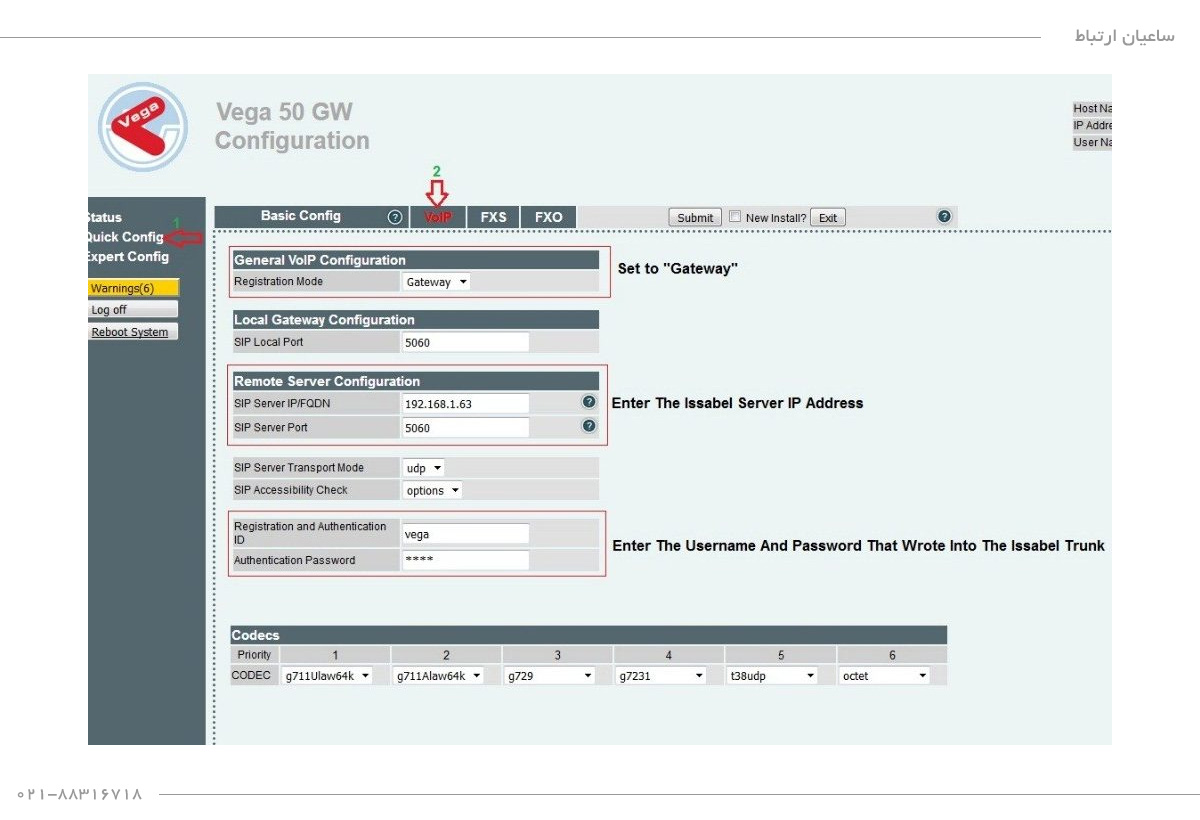Open priority 5 codec t38udp dropdown
This screenshot has height=820, width=1200.
pos(772,676)
